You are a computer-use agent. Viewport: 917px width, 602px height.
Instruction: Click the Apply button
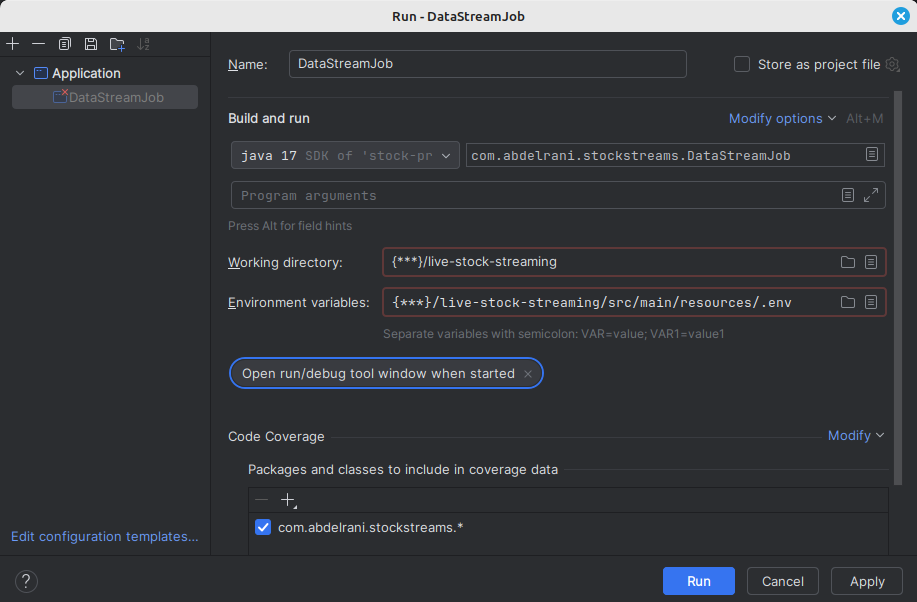[867, 581]
